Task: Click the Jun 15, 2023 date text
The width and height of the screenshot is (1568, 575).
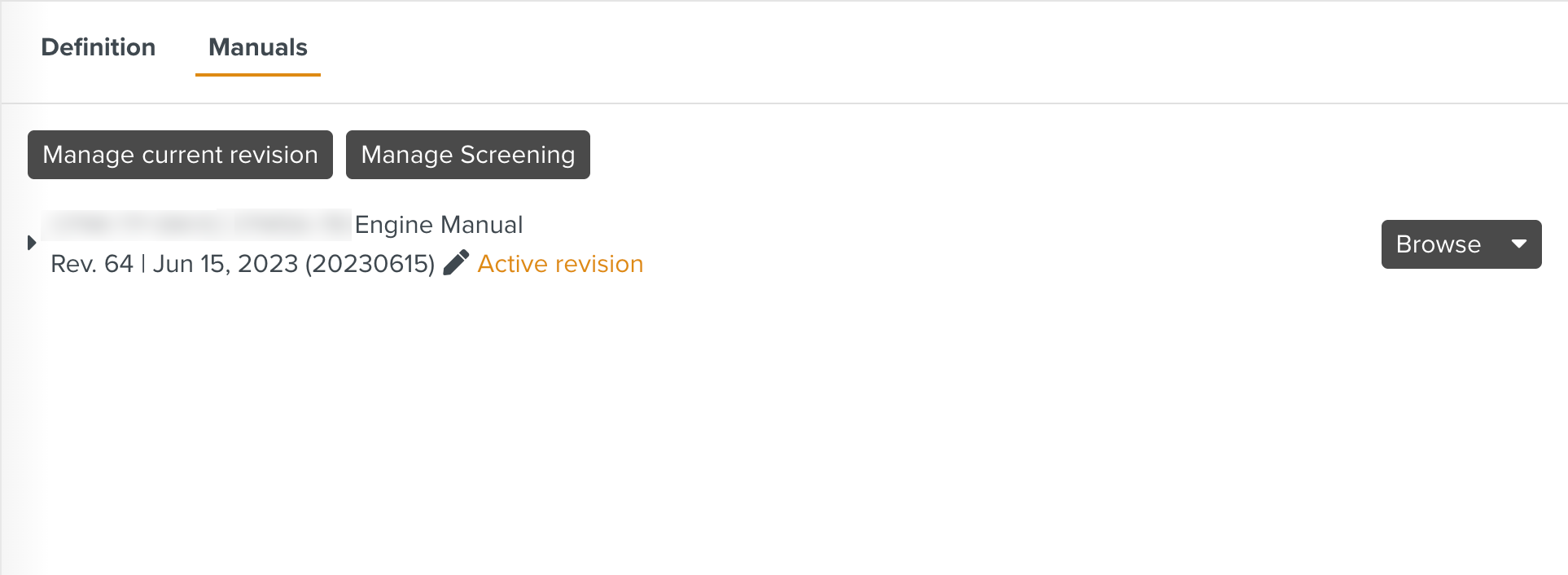Action: coord(226,264)
